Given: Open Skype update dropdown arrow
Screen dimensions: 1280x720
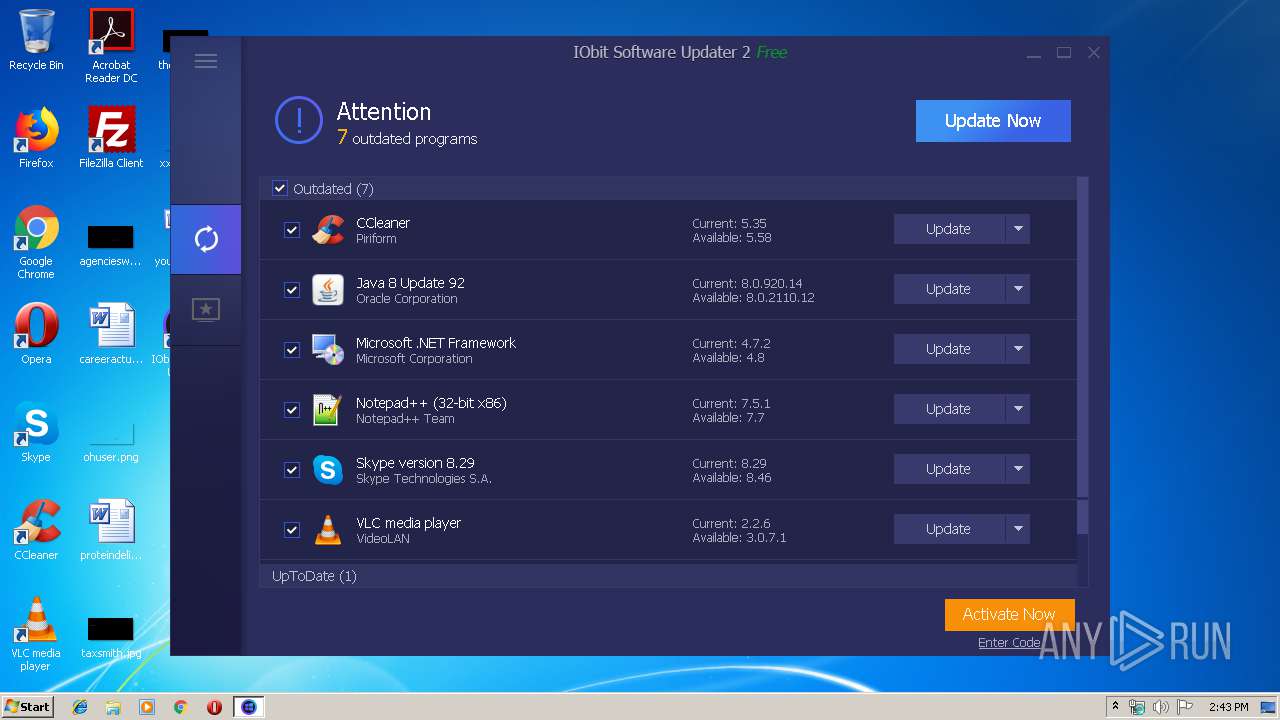Looking at the screenshot, I should coord(1017,469).
